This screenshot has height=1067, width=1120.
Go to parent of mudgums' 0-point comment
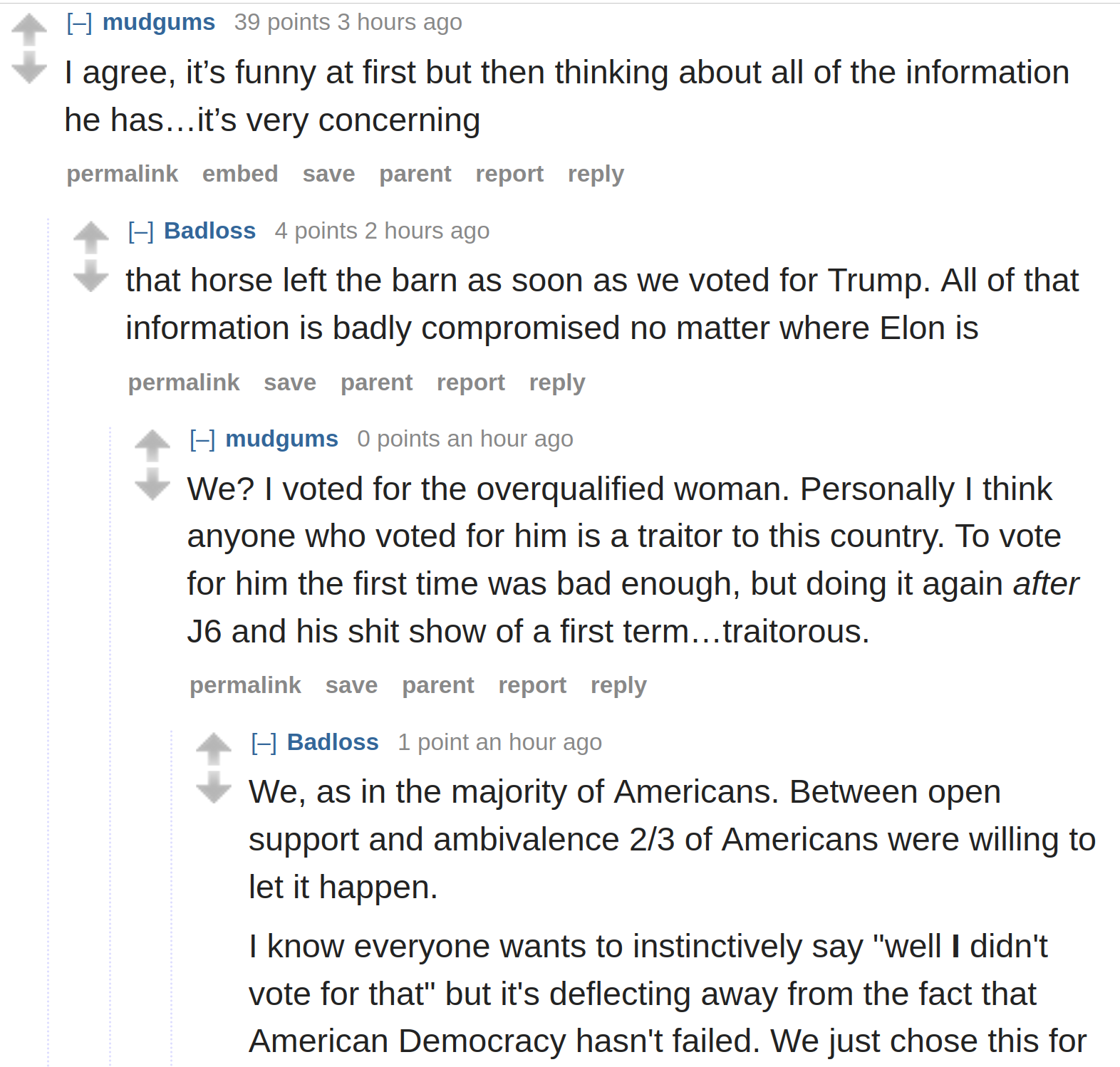(x=438, y=685)
